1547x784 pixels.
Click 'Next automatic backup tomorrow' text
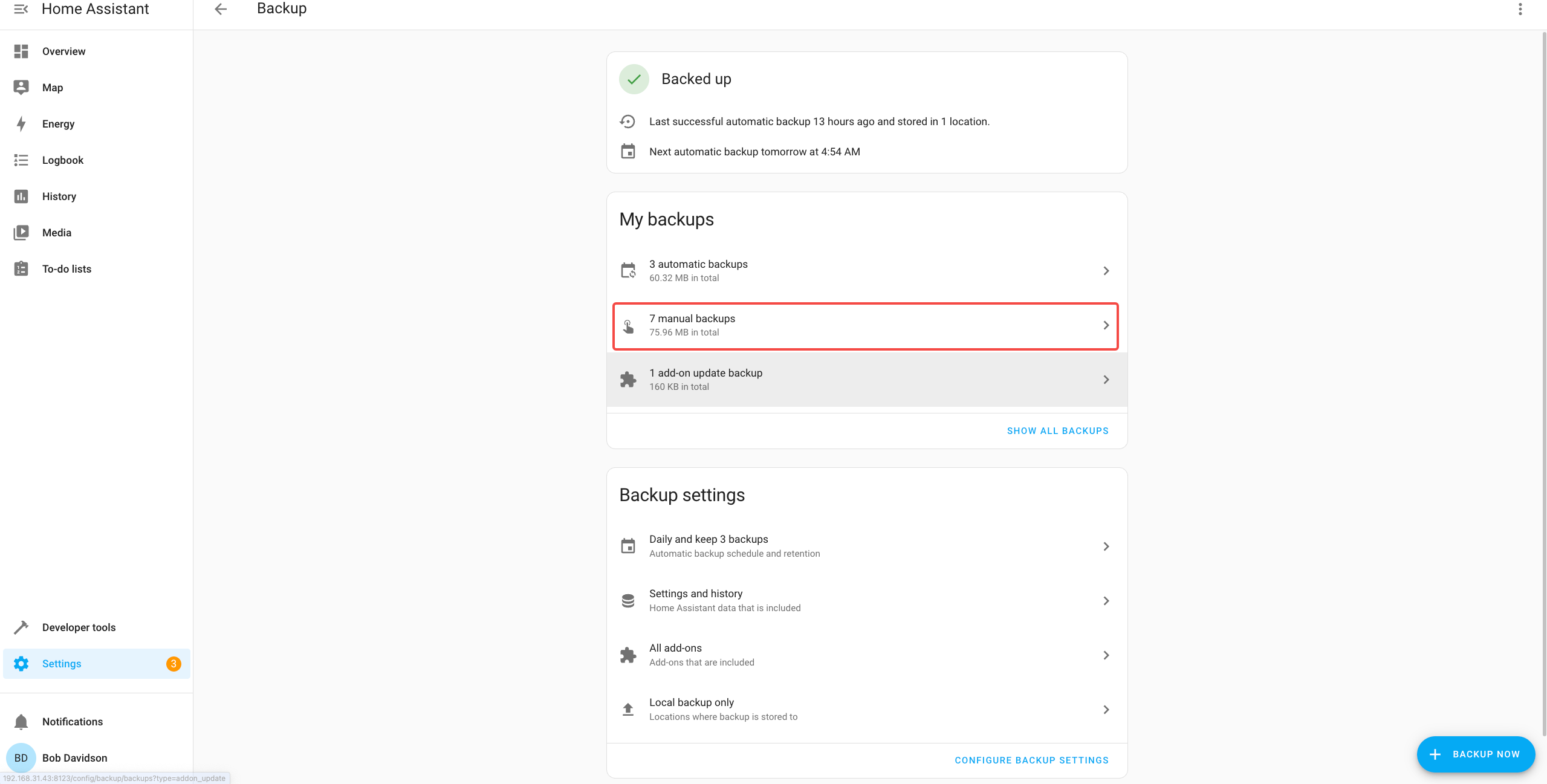pyautogui.click(x=754, y=152)
